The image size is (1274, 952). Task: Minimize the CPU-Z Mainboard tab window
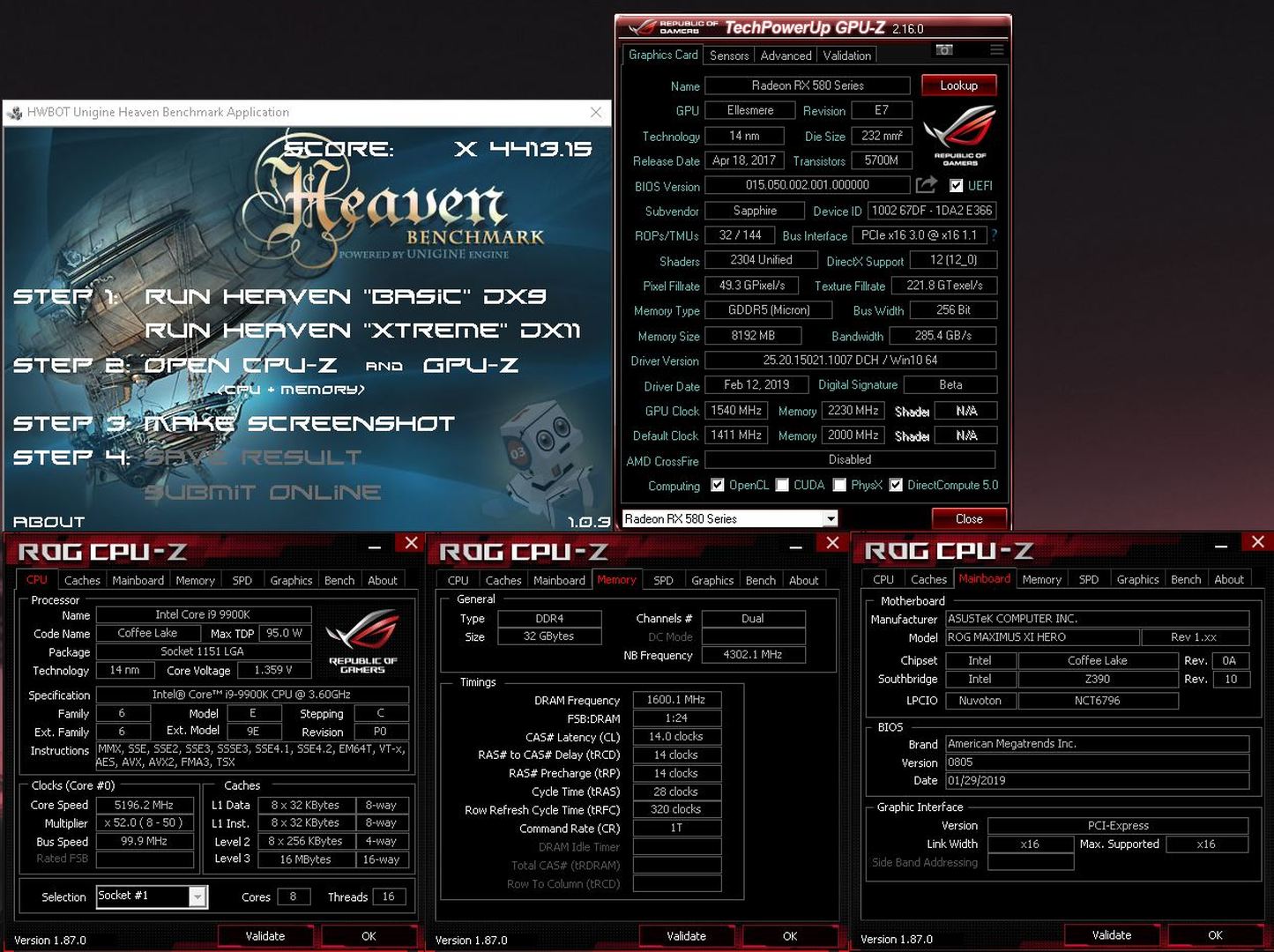1221,547
